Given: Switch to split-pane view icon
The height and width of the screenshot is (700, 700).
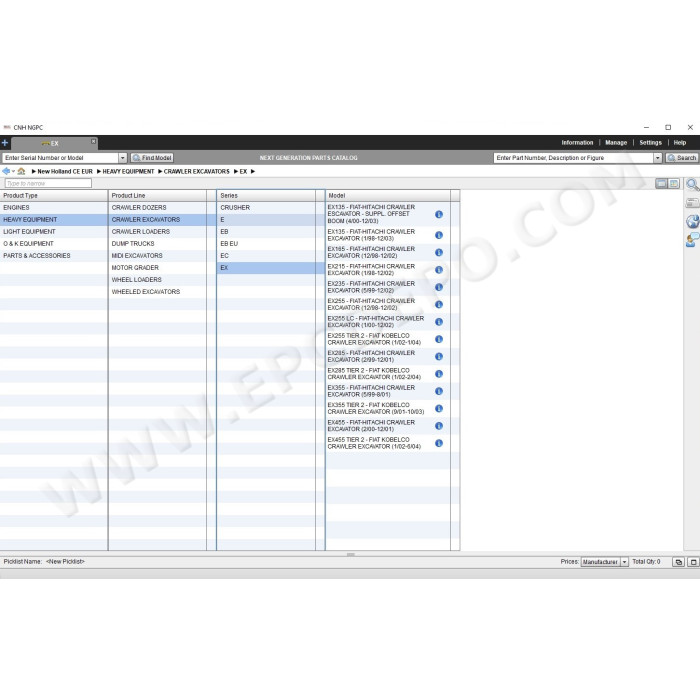Looking at the screenshot, I should click(x=674, y=183).
